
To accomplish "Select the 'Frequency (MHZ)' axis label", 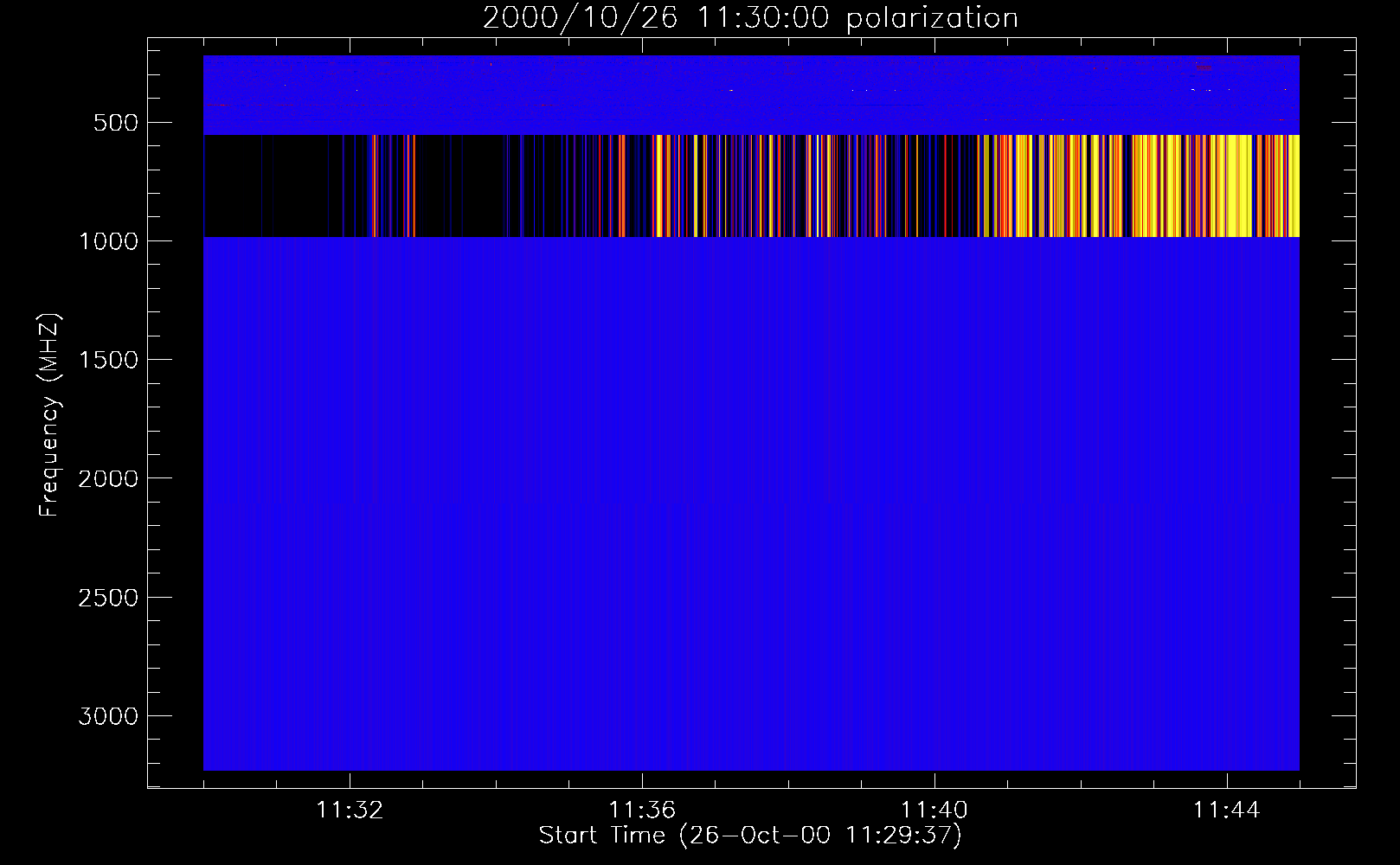I will point(50,415).
